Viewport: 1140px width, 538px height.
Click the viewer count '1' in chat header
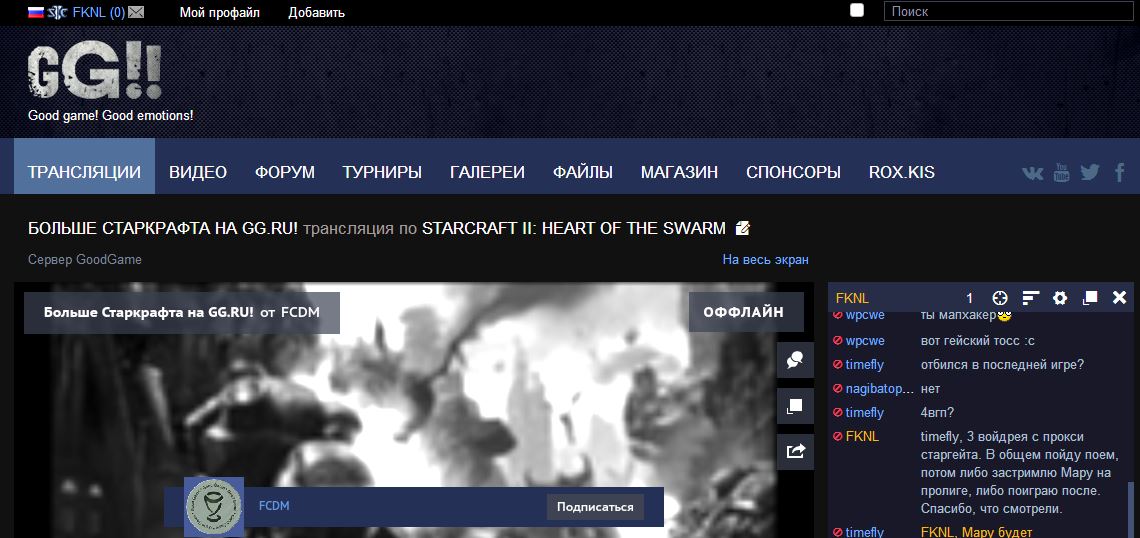point(969,298)
